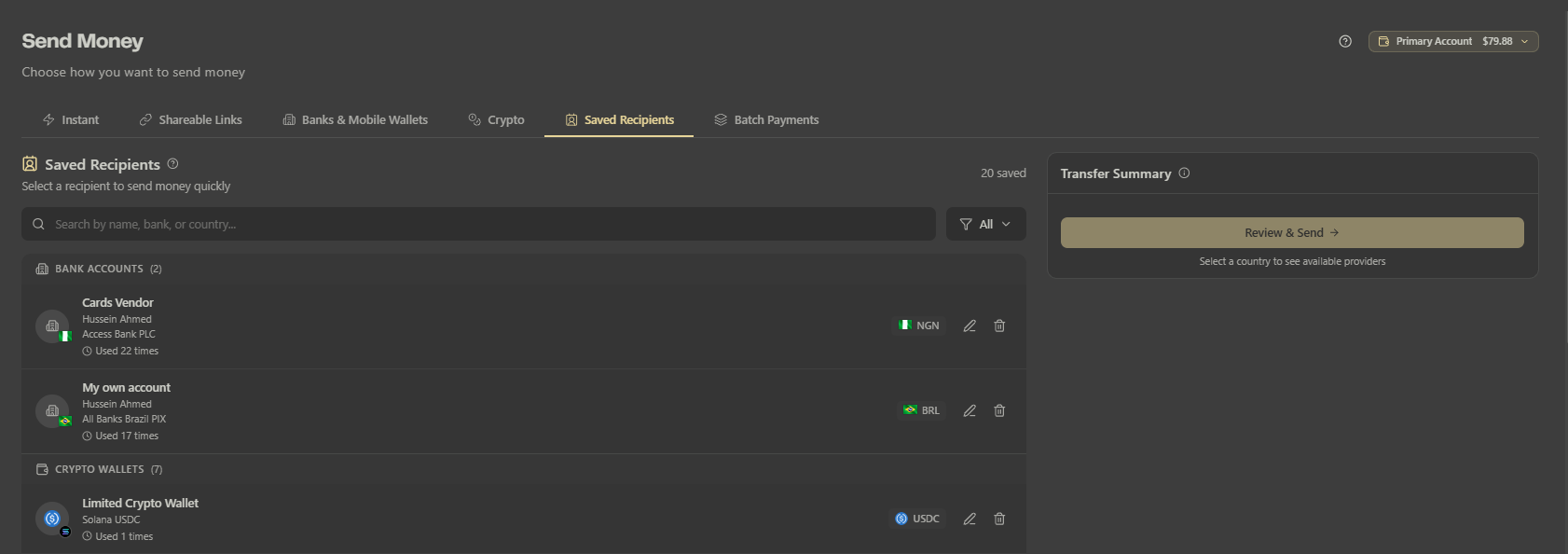
Task: Edit the Limited Crypto Wallet recipient
Action: coord(970,519)
